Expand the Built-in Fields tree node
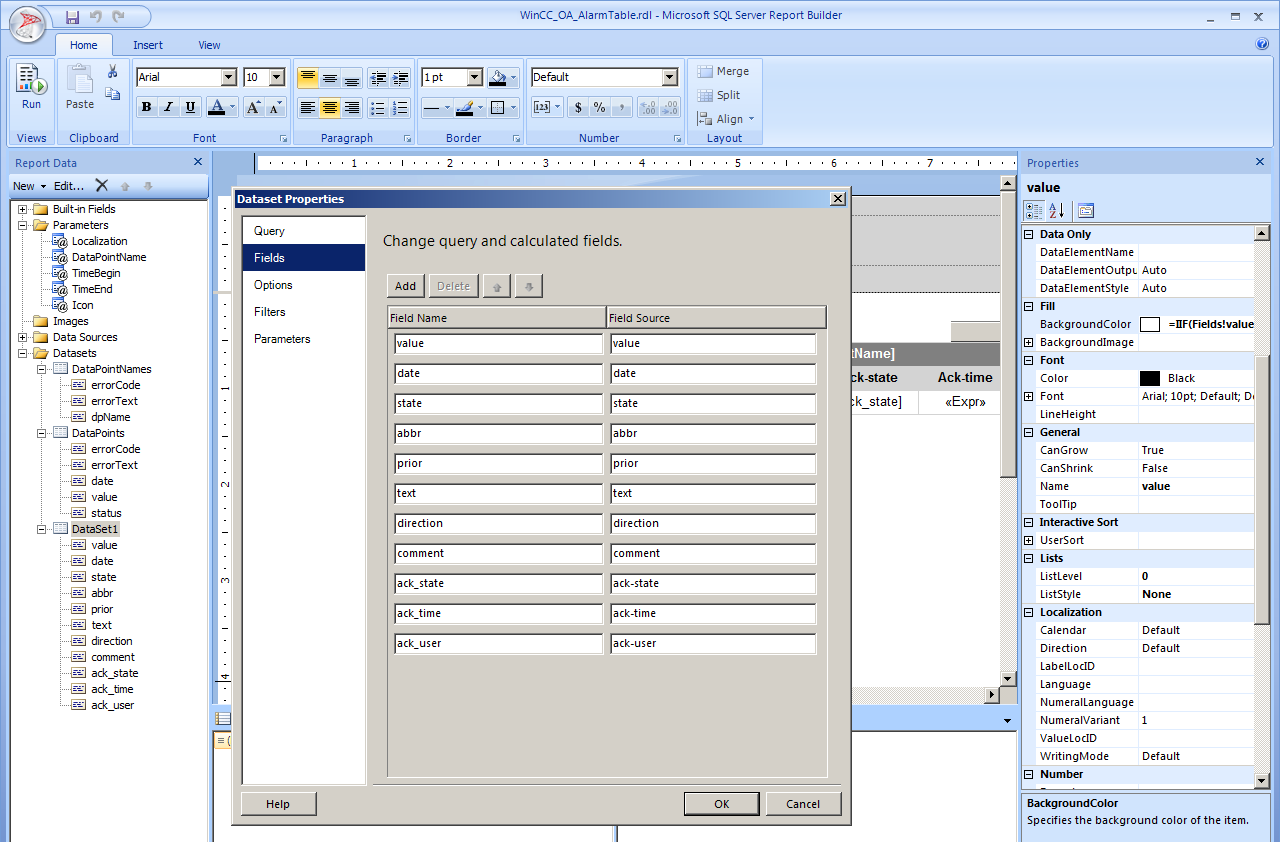The width and height of the screenshot is (1280, 842). tap(22, 209)
